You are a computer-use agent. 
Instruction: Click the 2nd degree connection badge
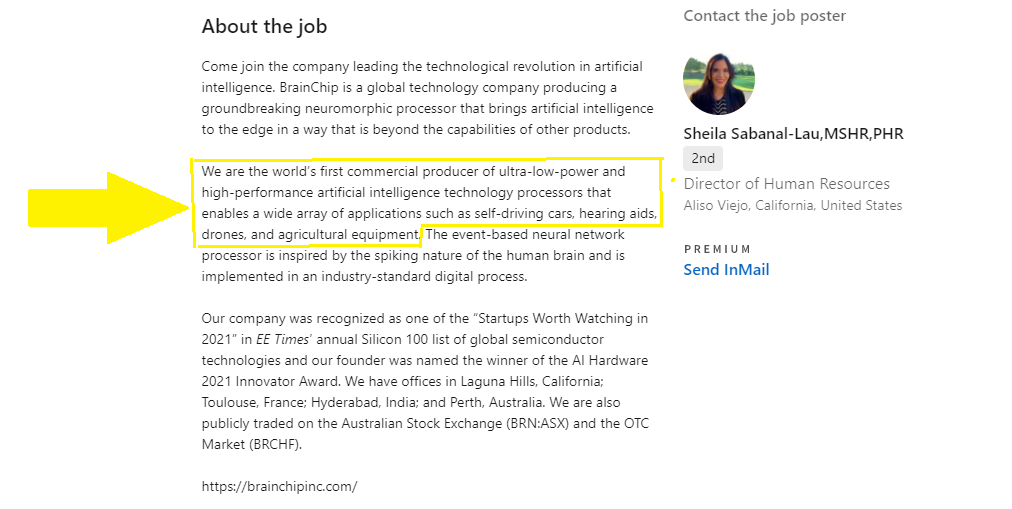click(x=703, y=159)
